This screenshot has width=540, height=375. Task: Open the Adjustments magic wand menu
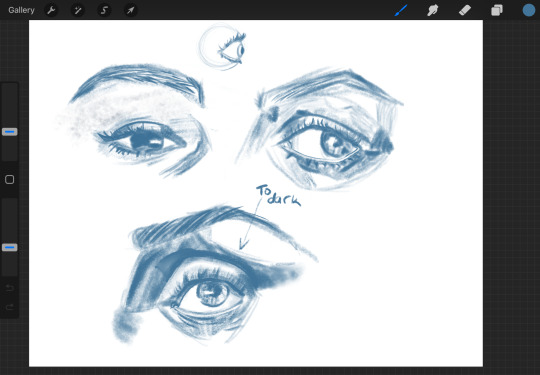click(x=77, y=10)
